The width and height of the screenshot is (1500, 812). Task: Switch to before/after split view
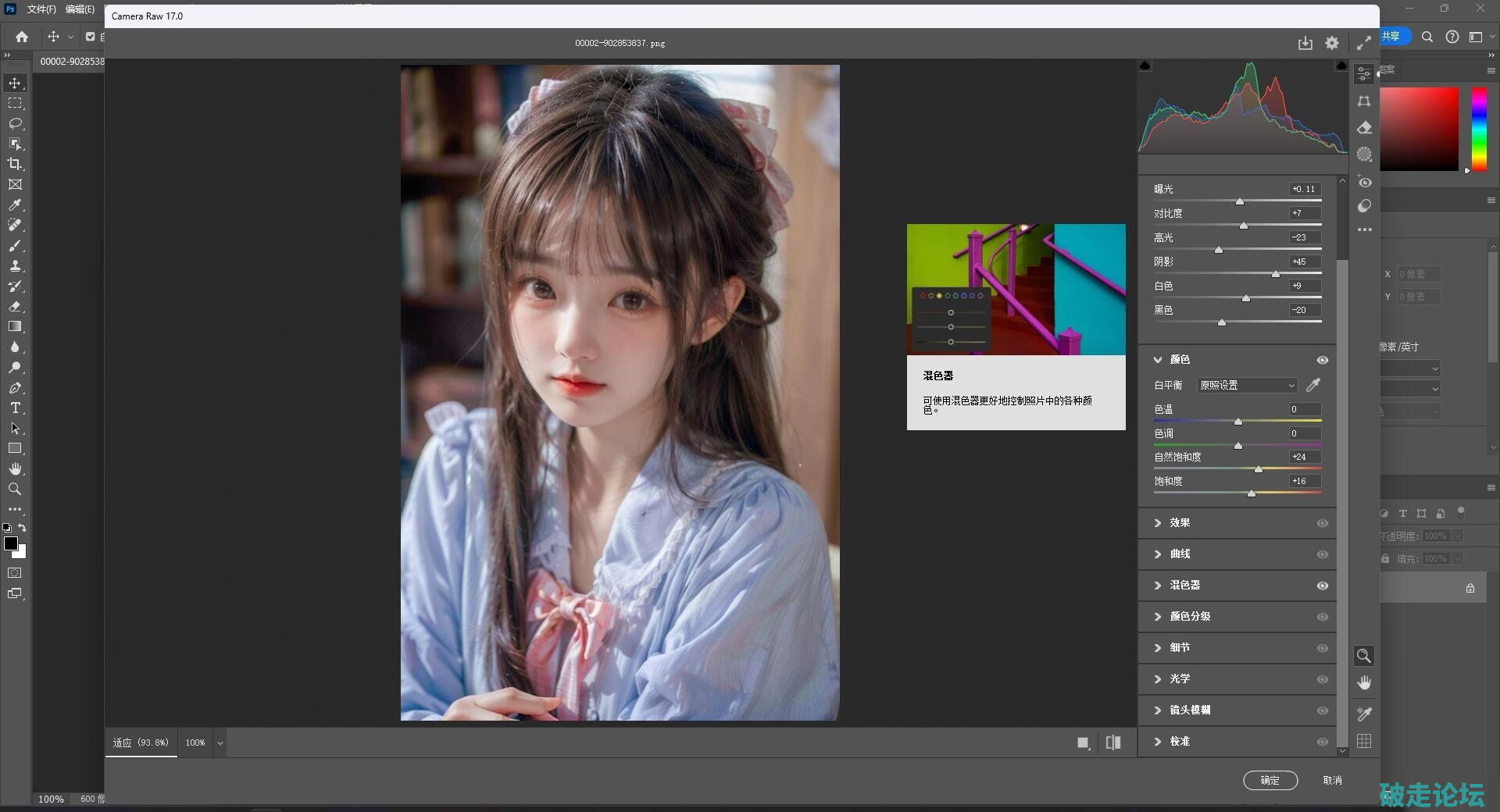[1113, 743]
